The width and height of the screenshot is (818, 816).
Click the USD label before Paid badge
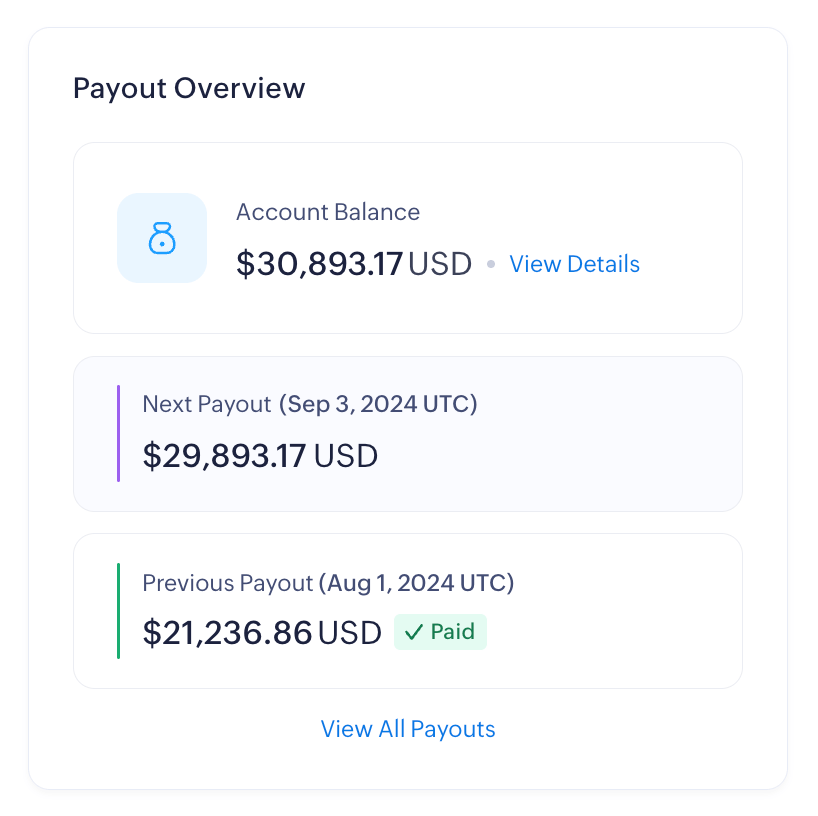pos(350,633)
